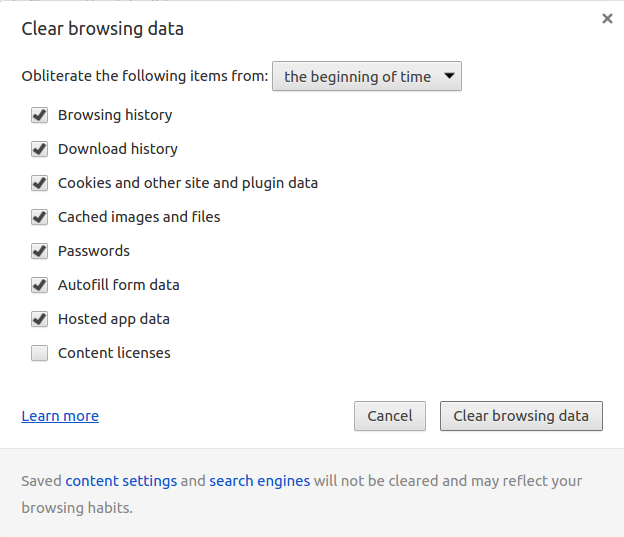624x537 pixels.
Task: Click the Cancel button
Action: (390, 416)
